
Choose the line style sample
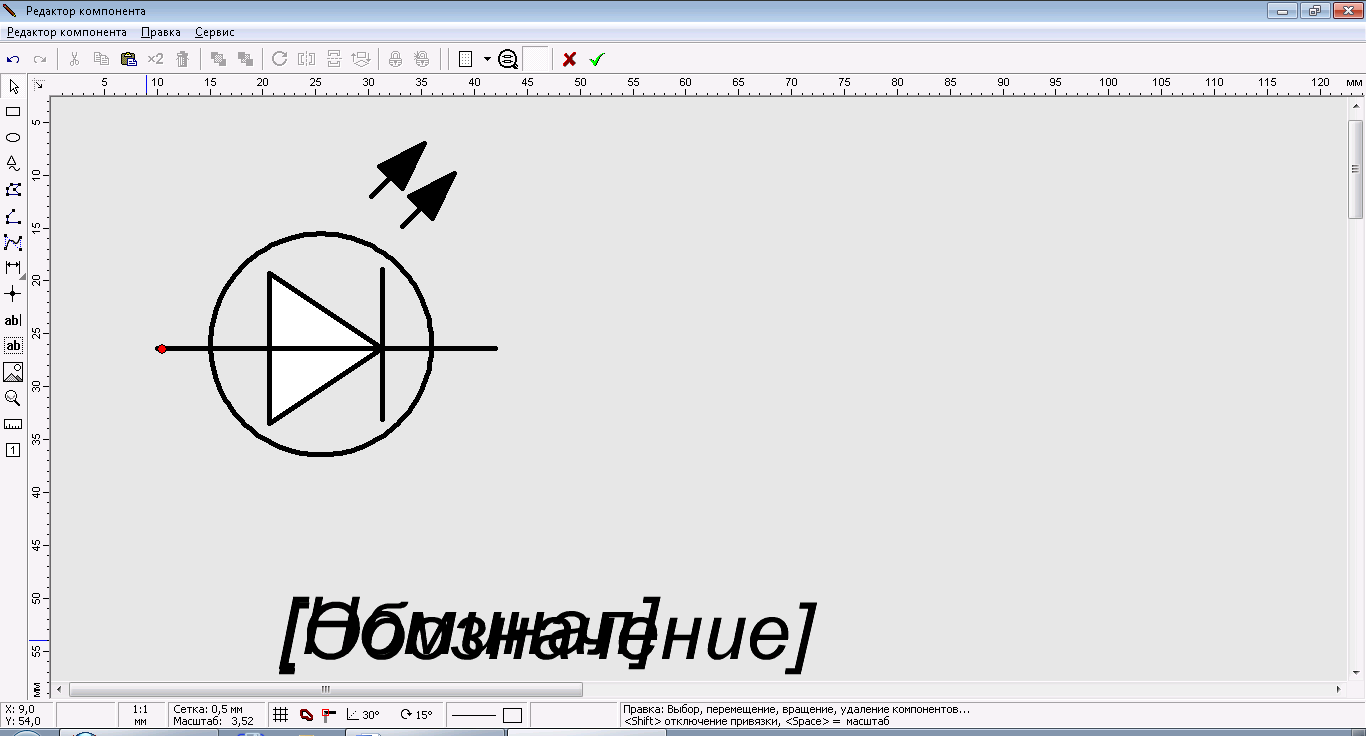click(475, 715)
